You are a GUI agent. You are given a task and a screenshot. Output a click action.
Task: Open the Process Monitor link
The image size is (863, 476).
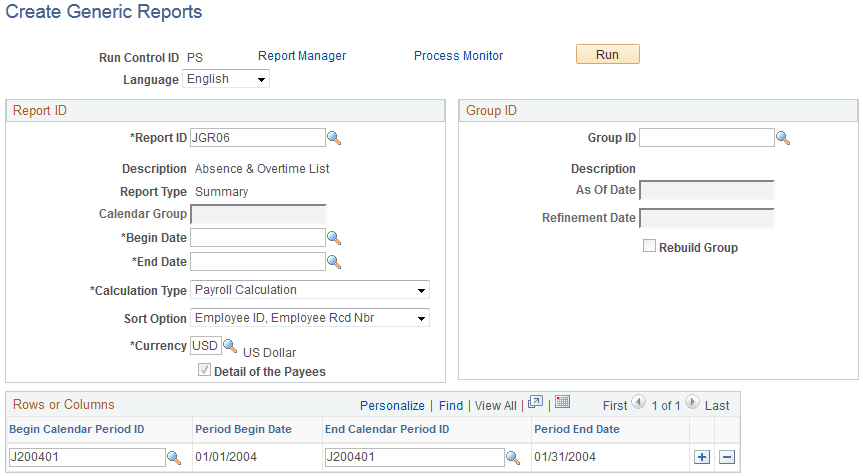(x=458, y=56)
